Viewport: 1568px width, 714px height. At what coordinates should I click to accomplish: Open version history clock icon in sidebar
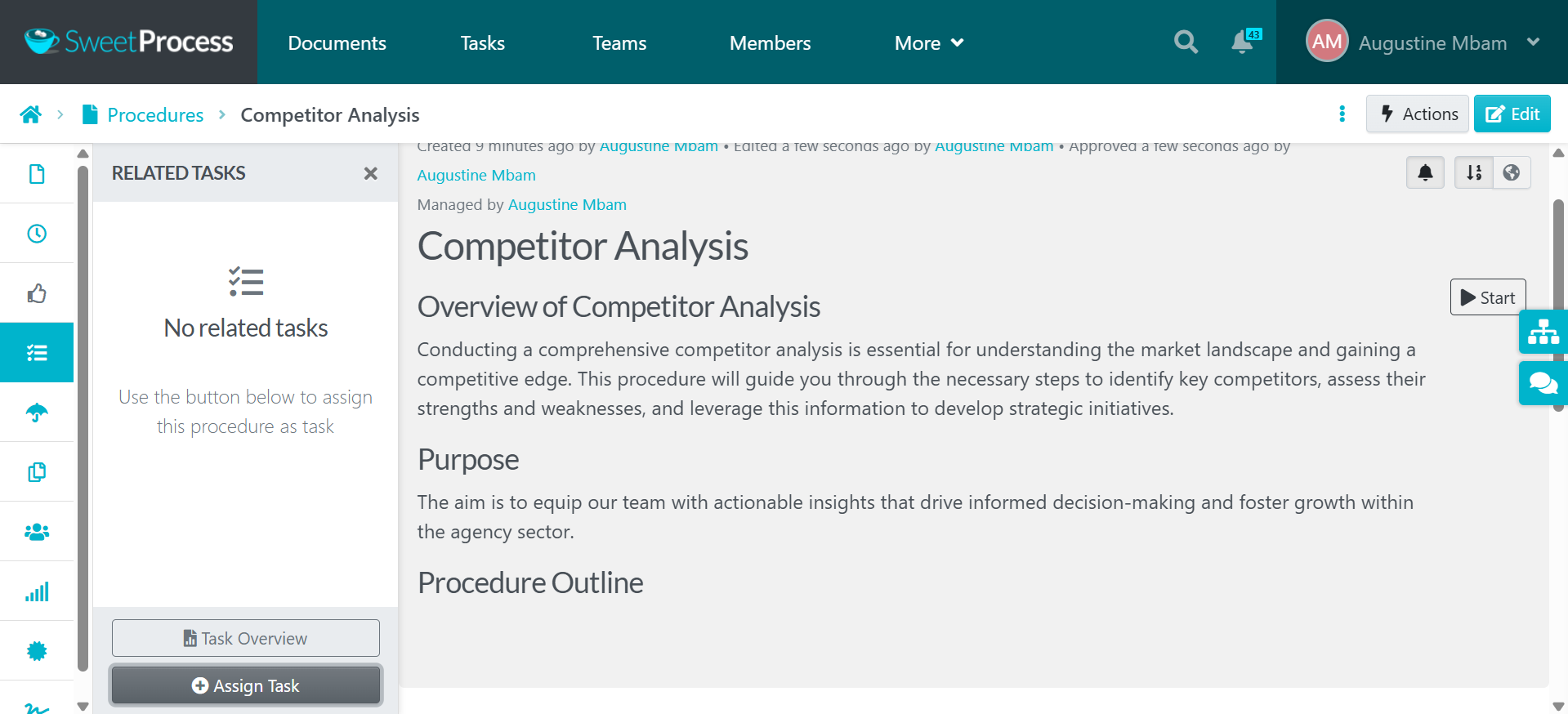point(37,234)
